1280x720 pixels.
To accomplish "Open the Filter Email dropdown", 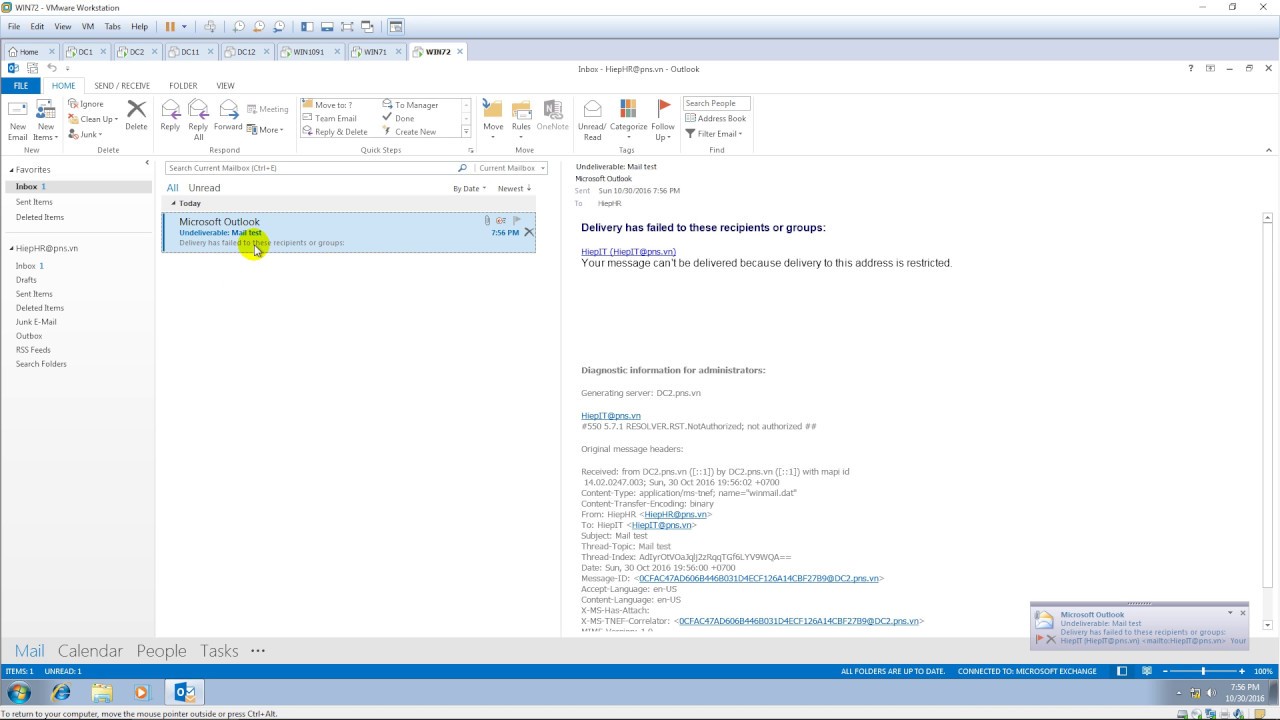I will 713,133.
